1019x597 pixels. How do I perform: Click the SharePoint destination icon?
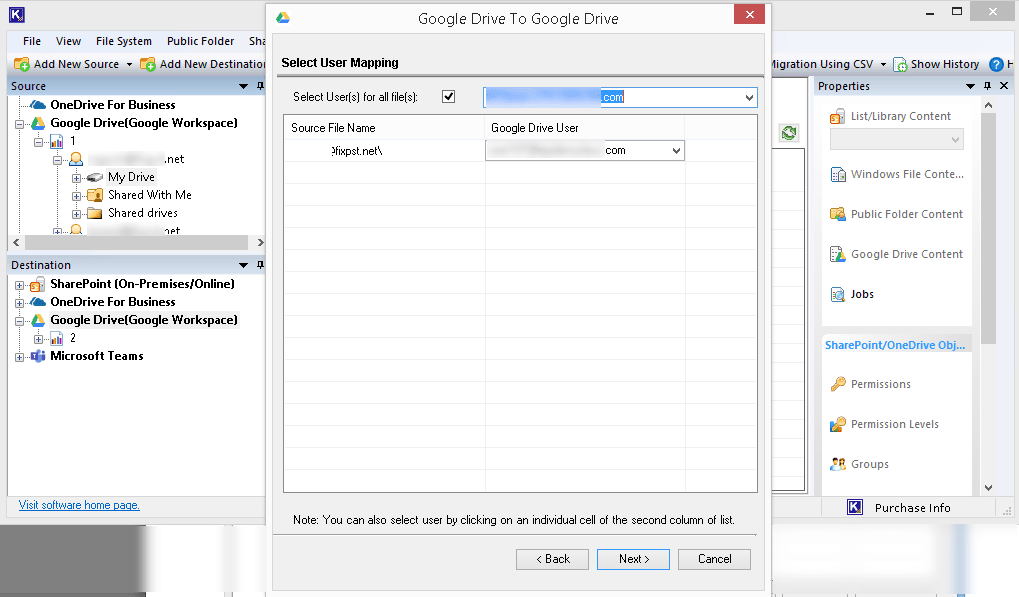38,284
